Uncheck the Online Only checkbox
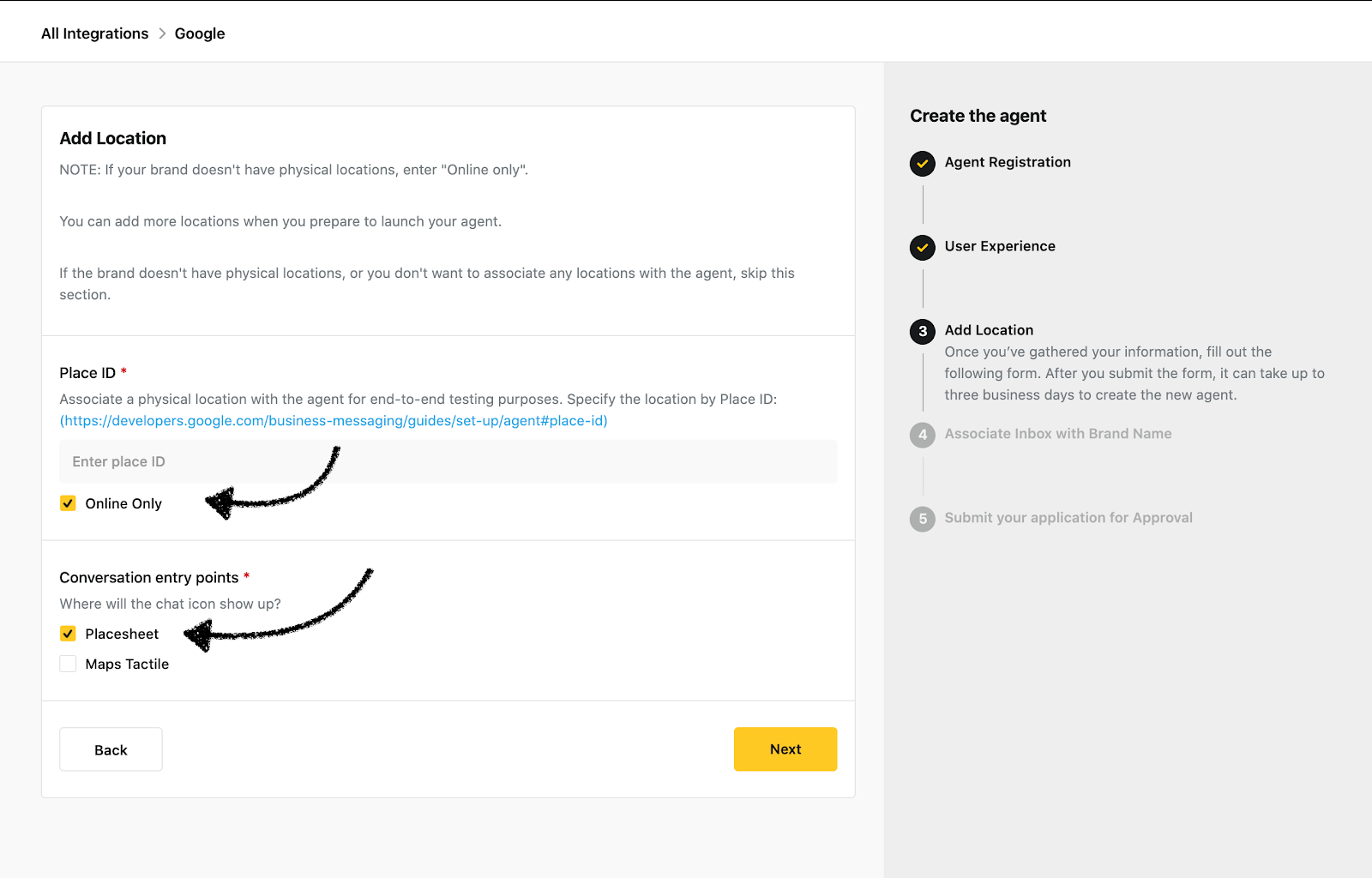 pyautogui.click(x=68, y=503)
